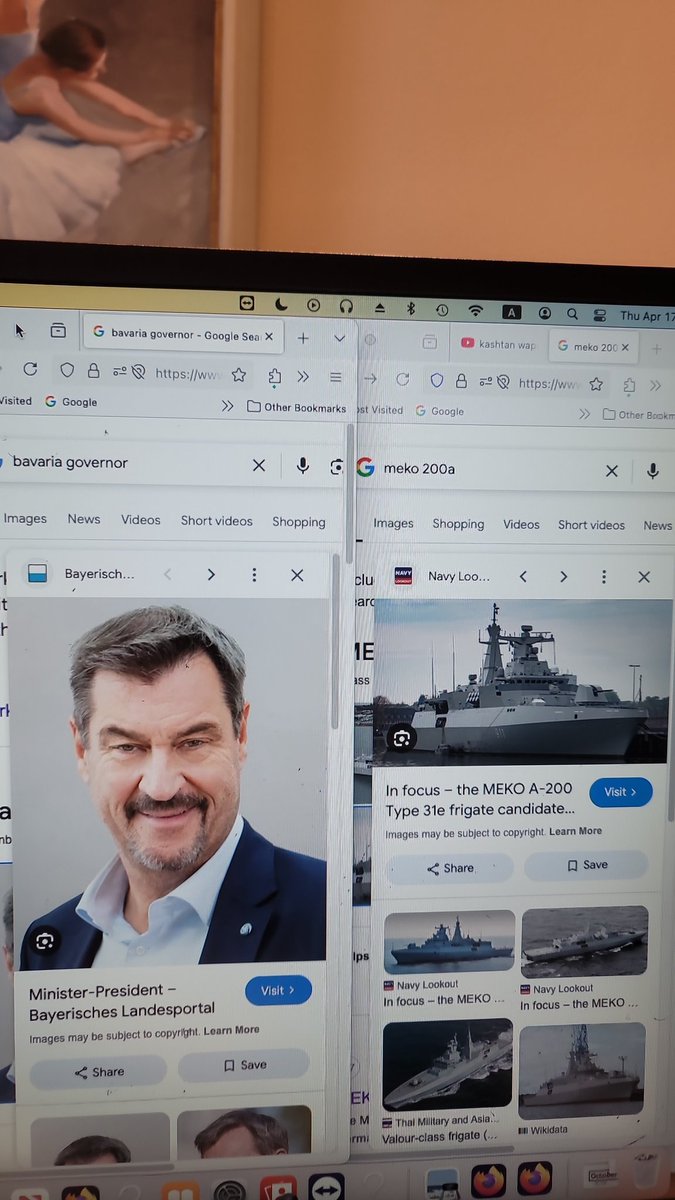Open Other Bookmarks folder in bavaria governor window

coord(296,407)
